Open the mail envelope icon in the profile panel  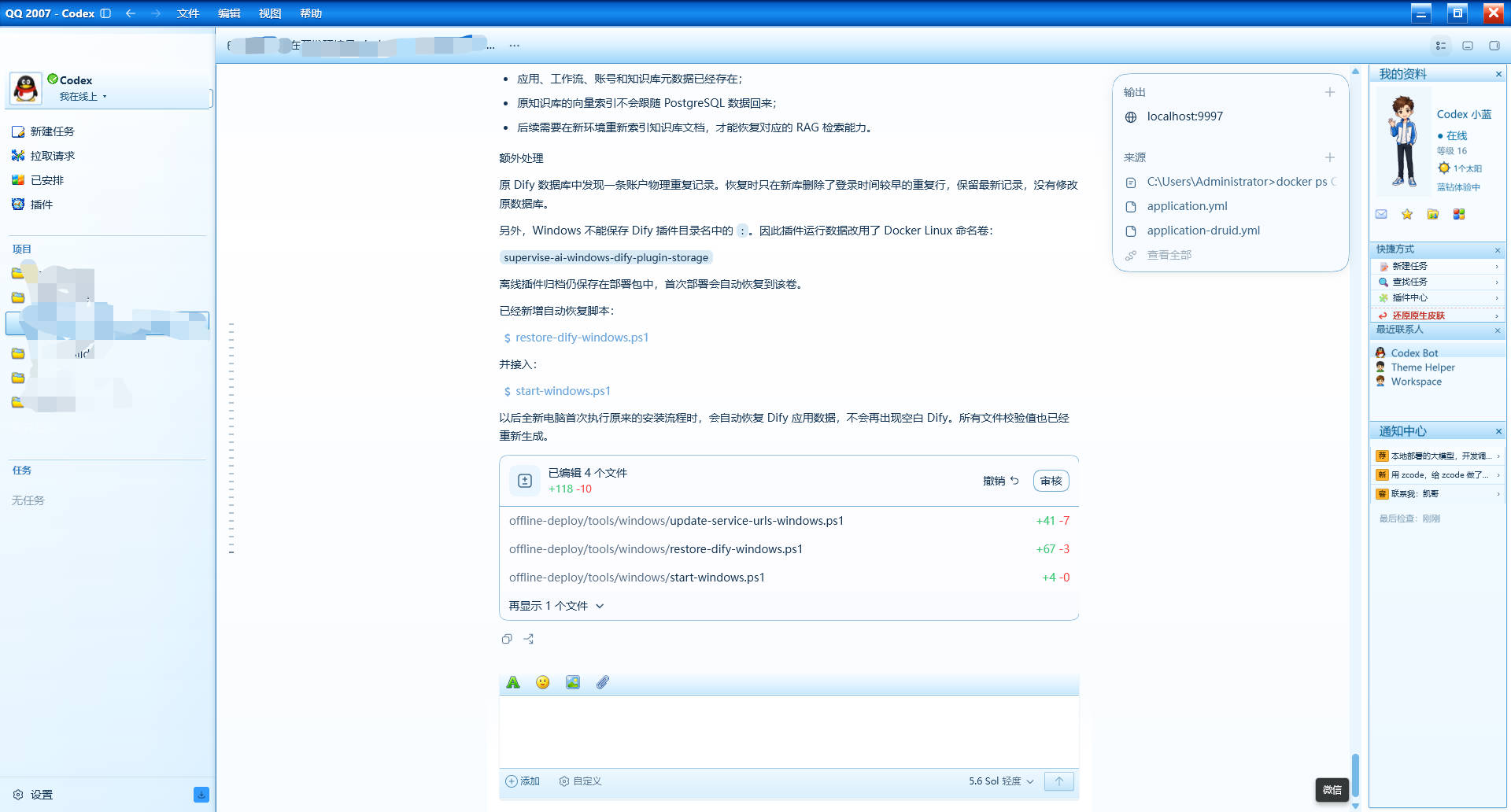click(x=1381, y=214)
